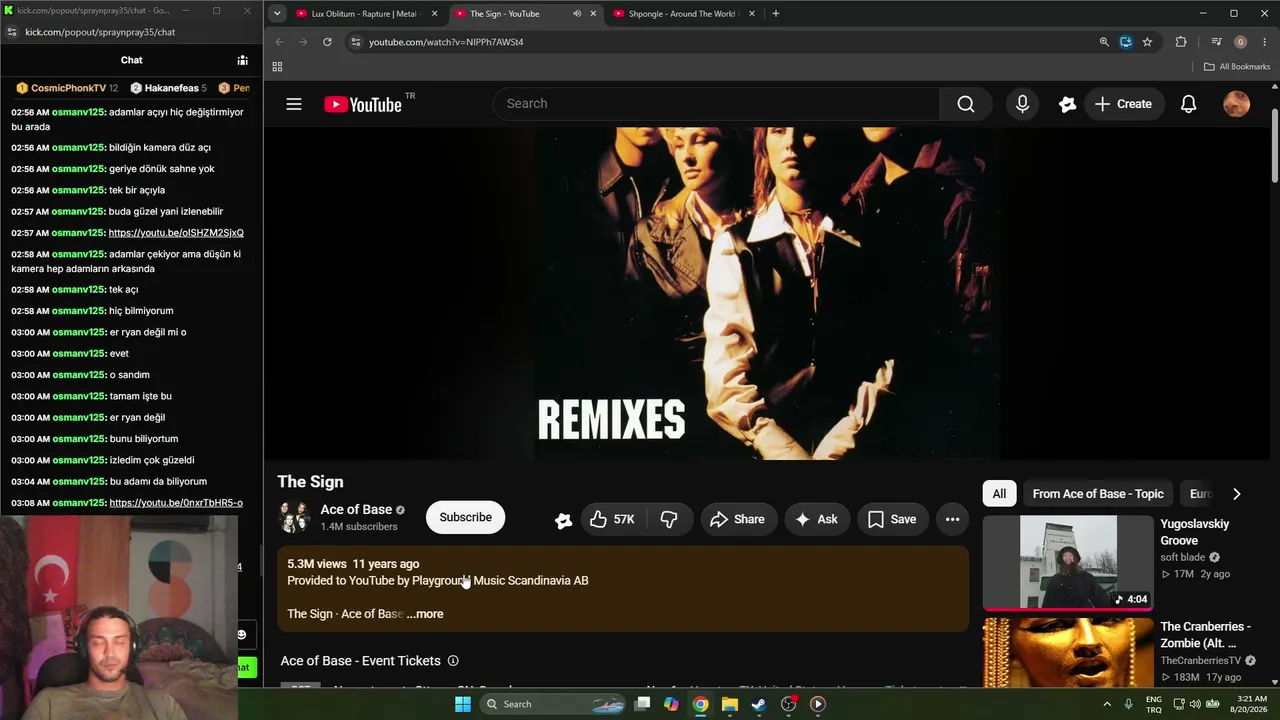Open The Cranberries - Zombie video thumbnail
The height and width of the screenshot is (720, 1280).
click(x=1068, y=652)
